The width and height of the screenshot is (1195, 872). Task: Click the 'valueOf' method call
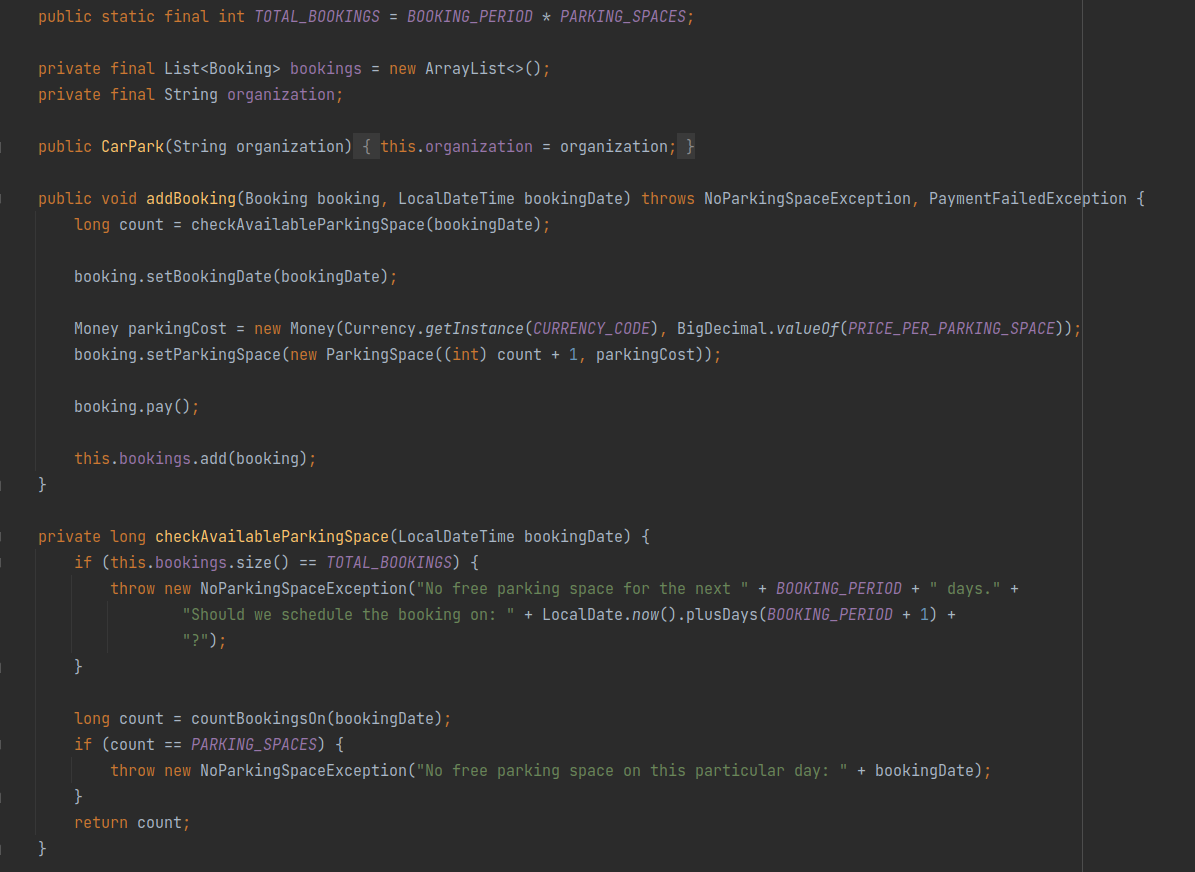[807, 329]
